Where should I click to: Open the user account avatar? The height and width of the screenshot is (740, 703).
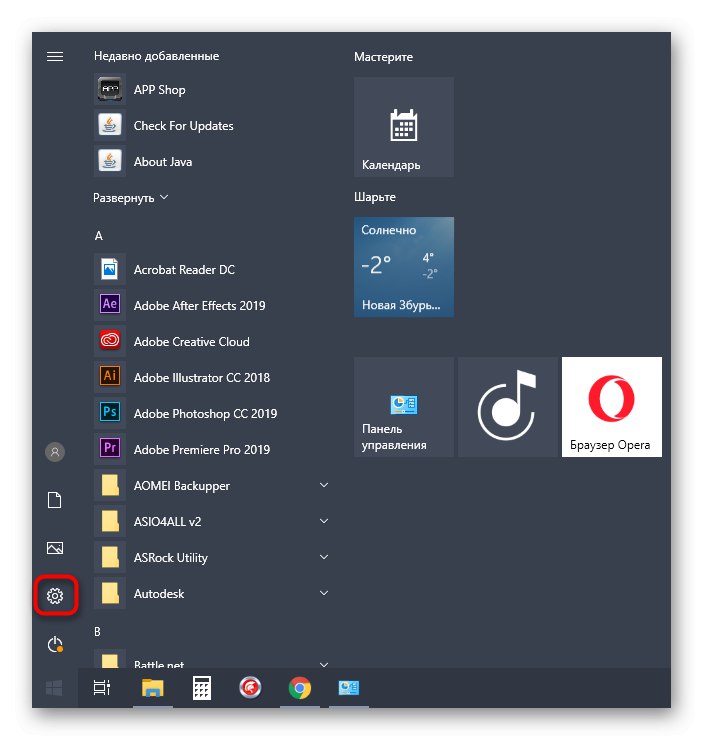coord(55,452)
